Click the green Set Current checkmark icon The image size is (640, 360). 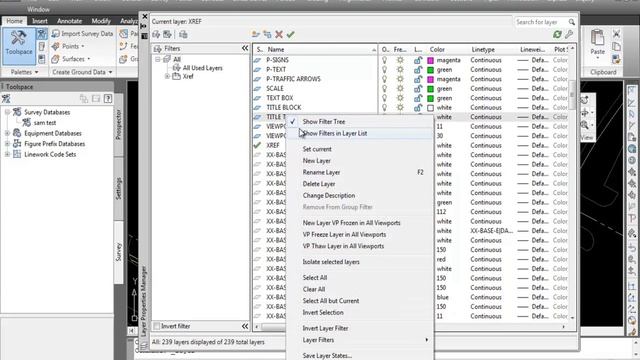(290, 35)
